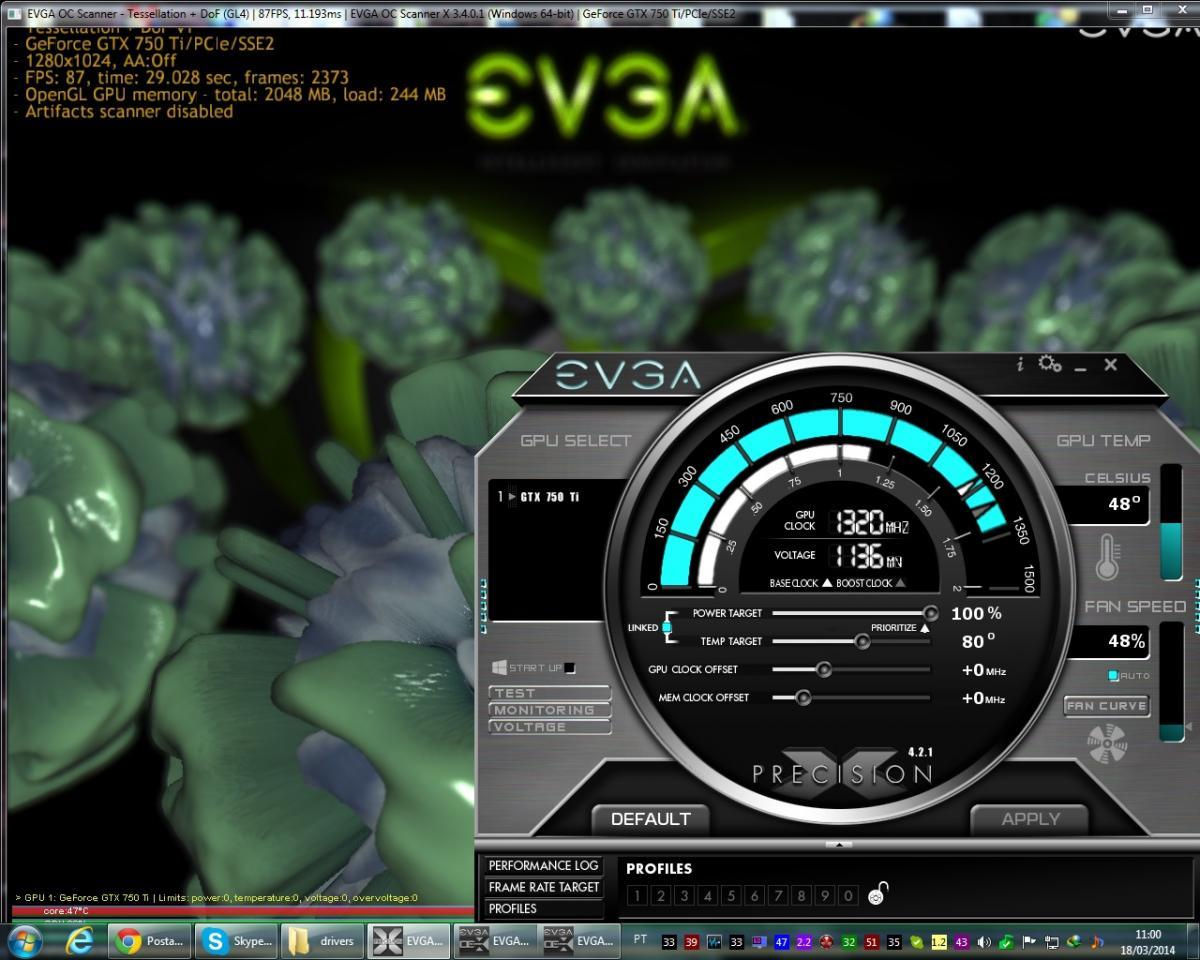Screen dimensions: 1200x960
Task: Open the Profiles tab
Action: [x=543, y=909]
